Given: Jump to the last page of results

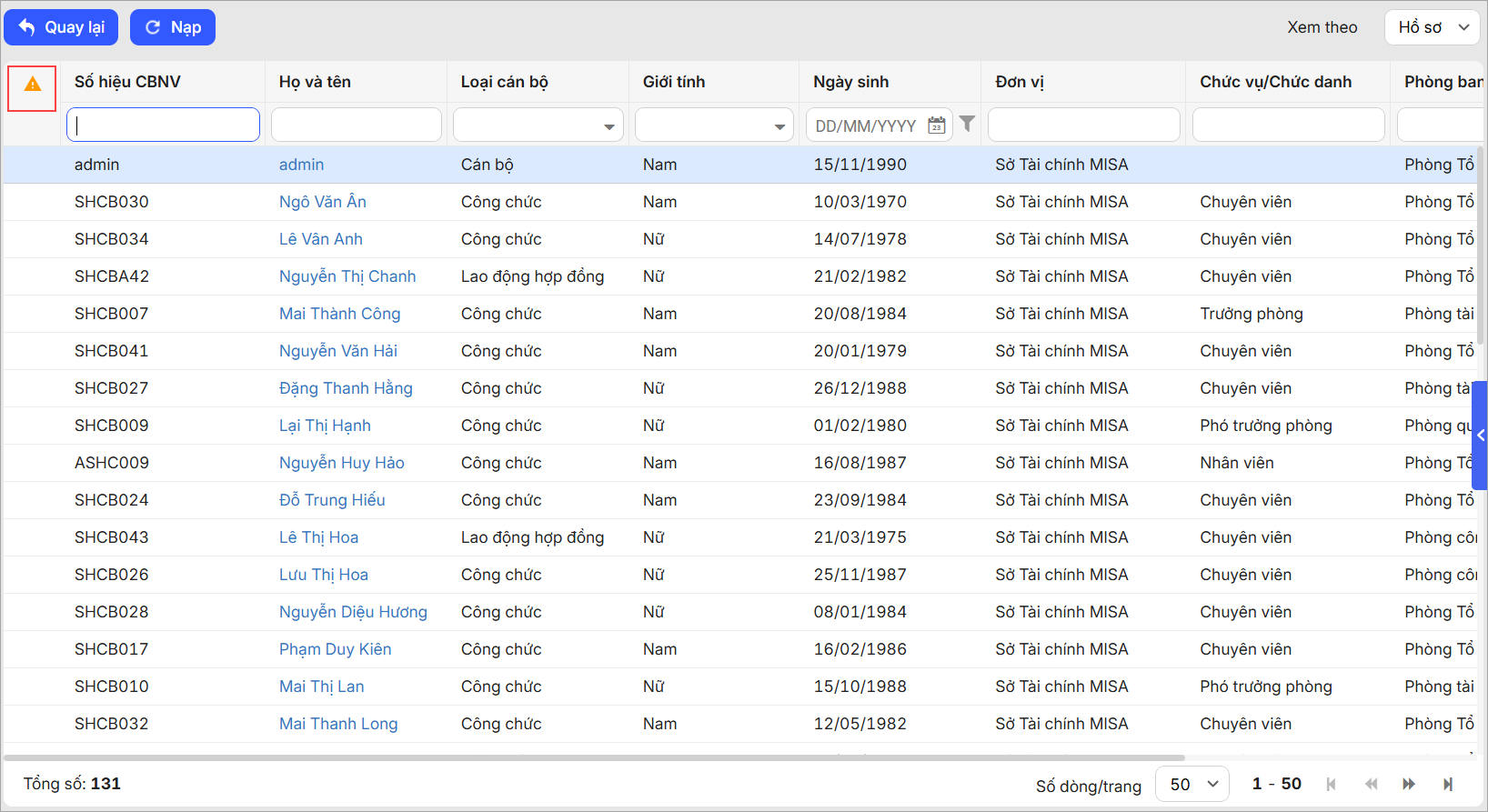Looking at the screenshot, I should coord(1448,784).
